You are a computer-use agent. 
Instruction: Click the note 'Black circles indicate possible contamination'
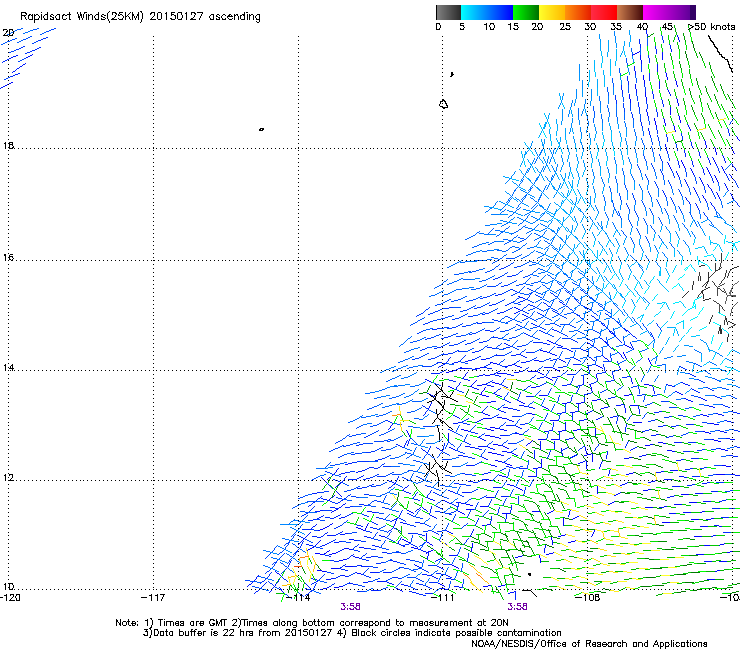click(x=456, y=633)
